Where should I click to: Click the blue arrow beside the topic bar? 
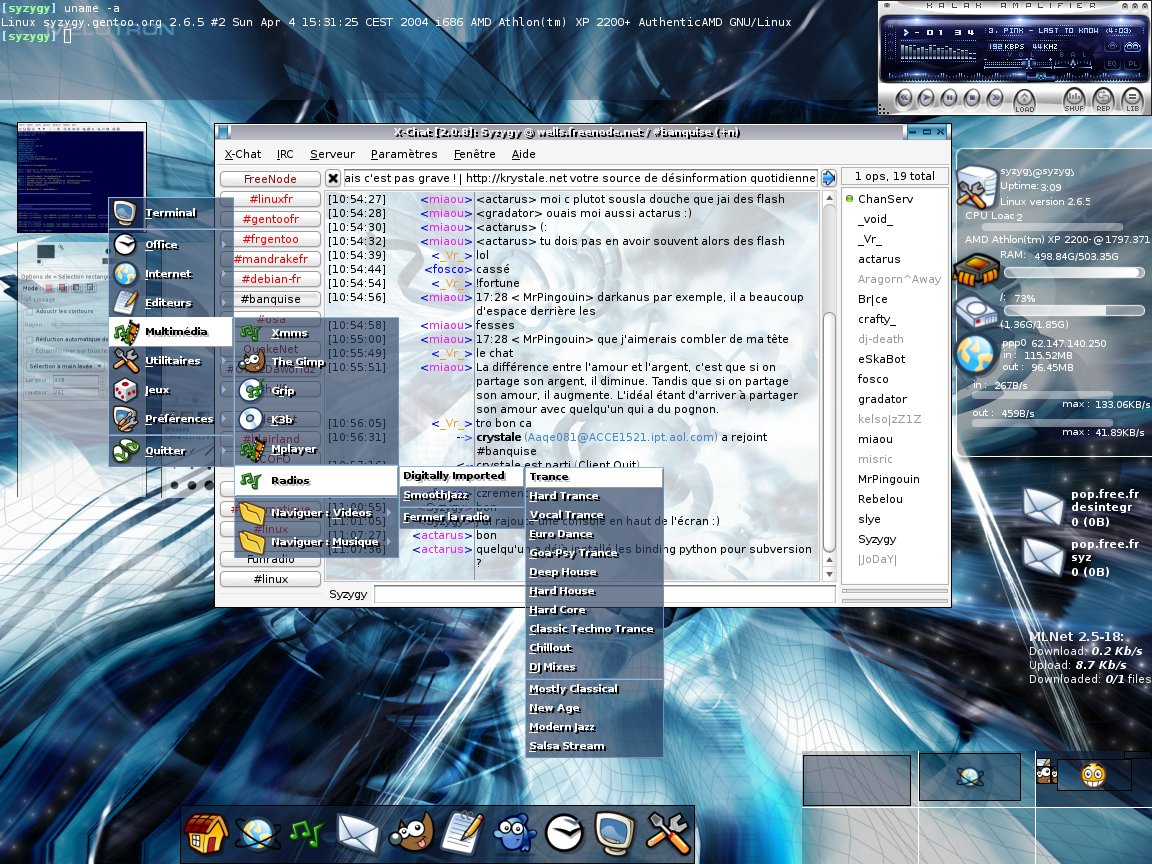pyautogui.click(x=829, y=178)
